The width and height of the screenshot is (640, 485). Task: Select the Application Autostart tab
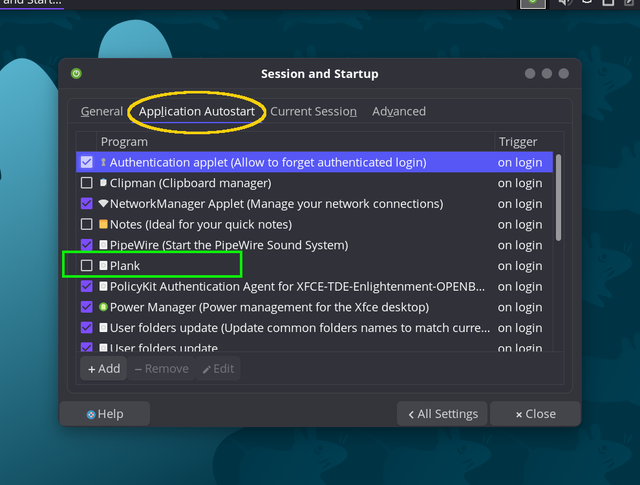tap(197, 111)
